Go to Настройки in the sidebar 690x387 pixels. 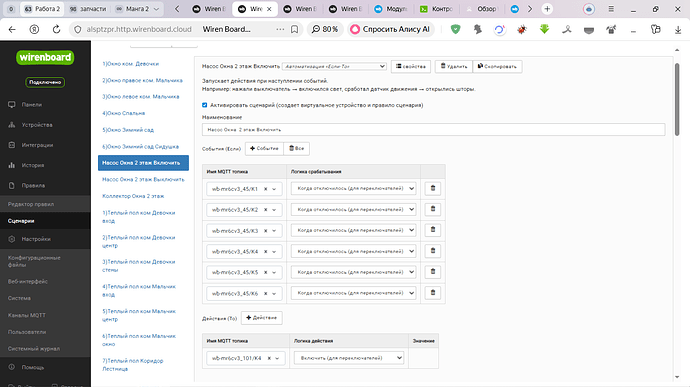coord(36,239)
